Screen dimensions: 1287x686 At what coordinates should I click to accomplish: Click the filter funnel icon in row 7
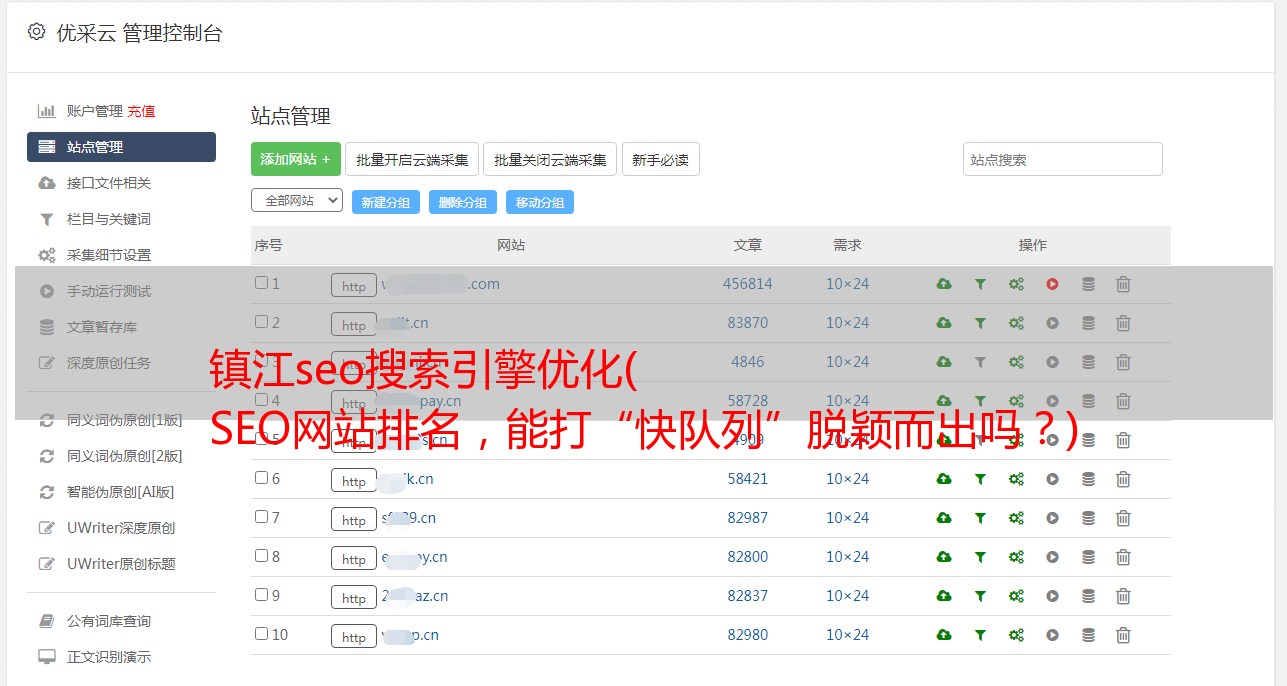980,518
